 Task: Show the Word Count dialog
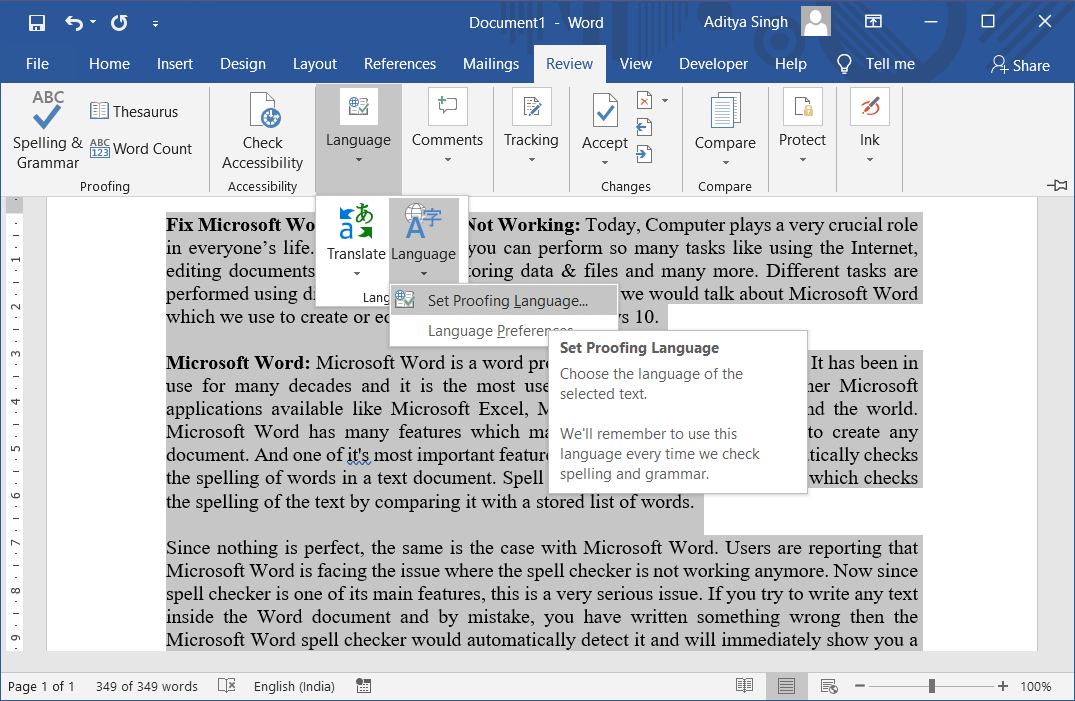pyautogui.click(x=141, y=147)
